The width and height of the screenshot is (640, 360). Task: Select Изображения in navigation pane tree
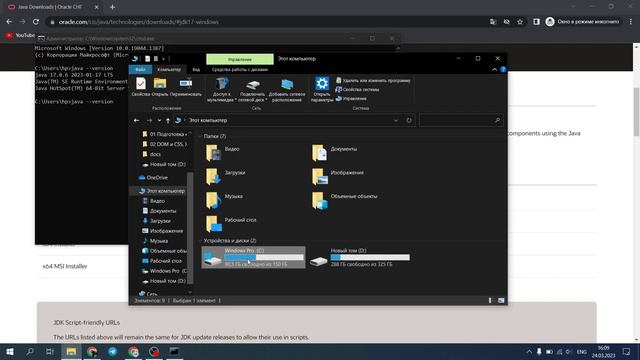point(162,231)
